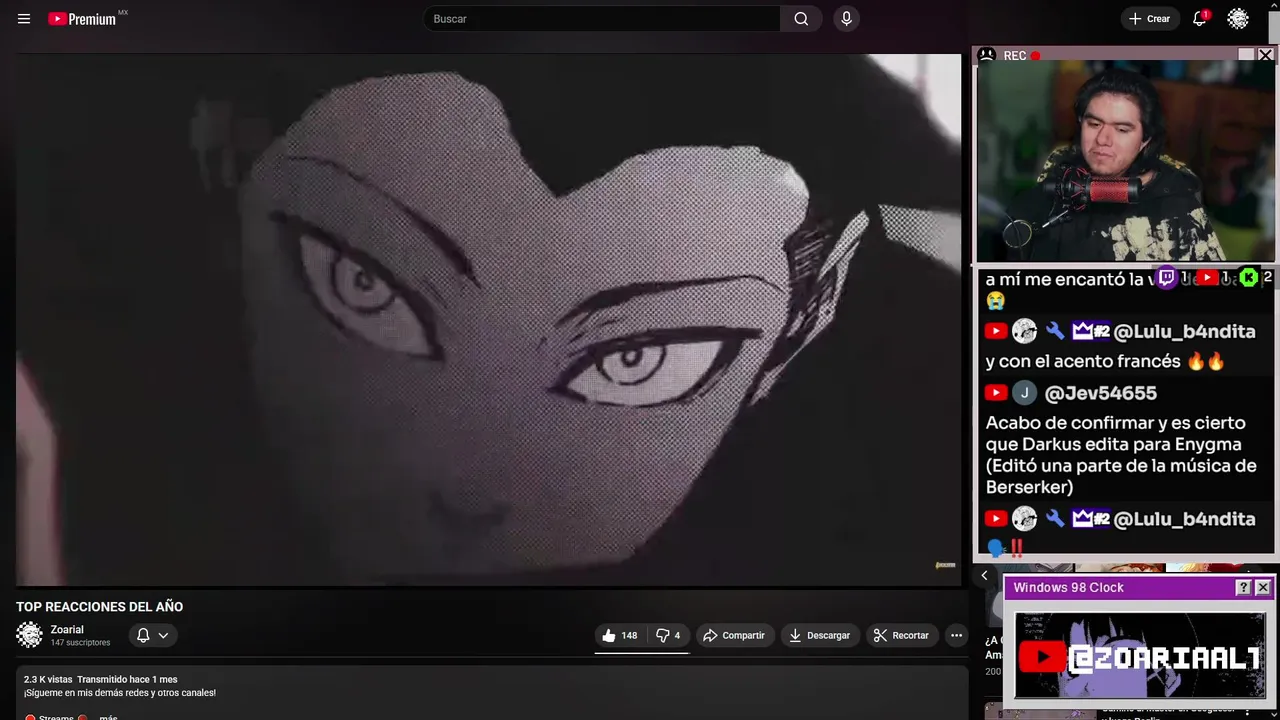Share video using Compartir button
This screenshot has width=1280, height=720.
734,635
